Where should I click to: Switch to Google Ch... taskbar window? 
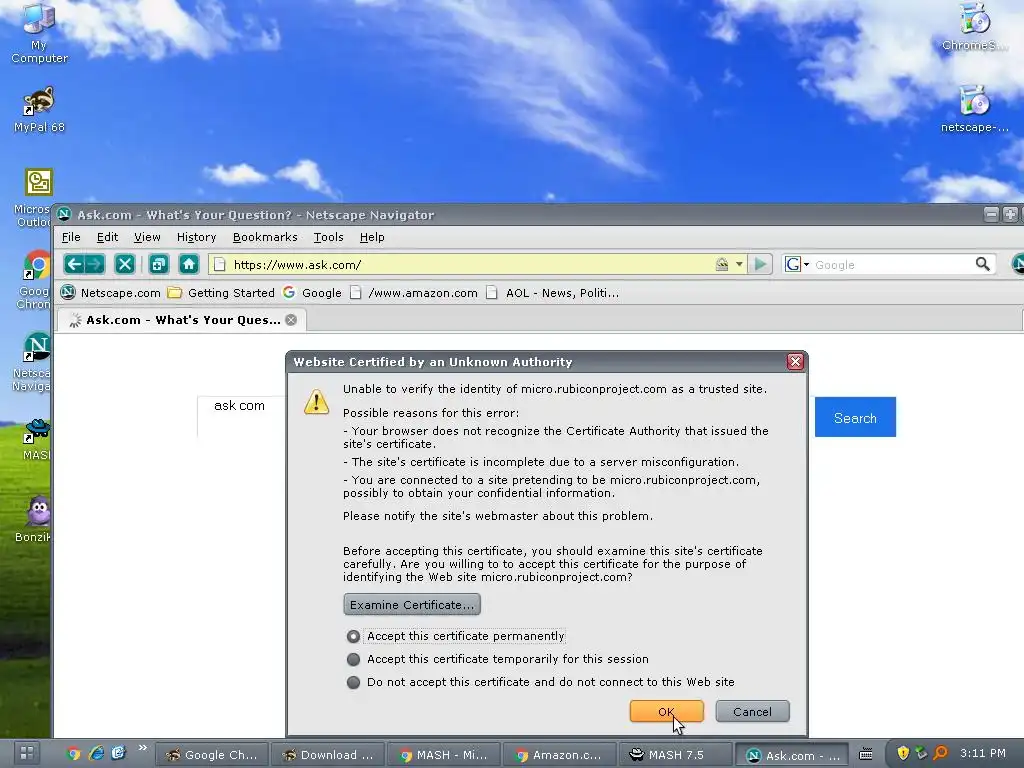211,755
